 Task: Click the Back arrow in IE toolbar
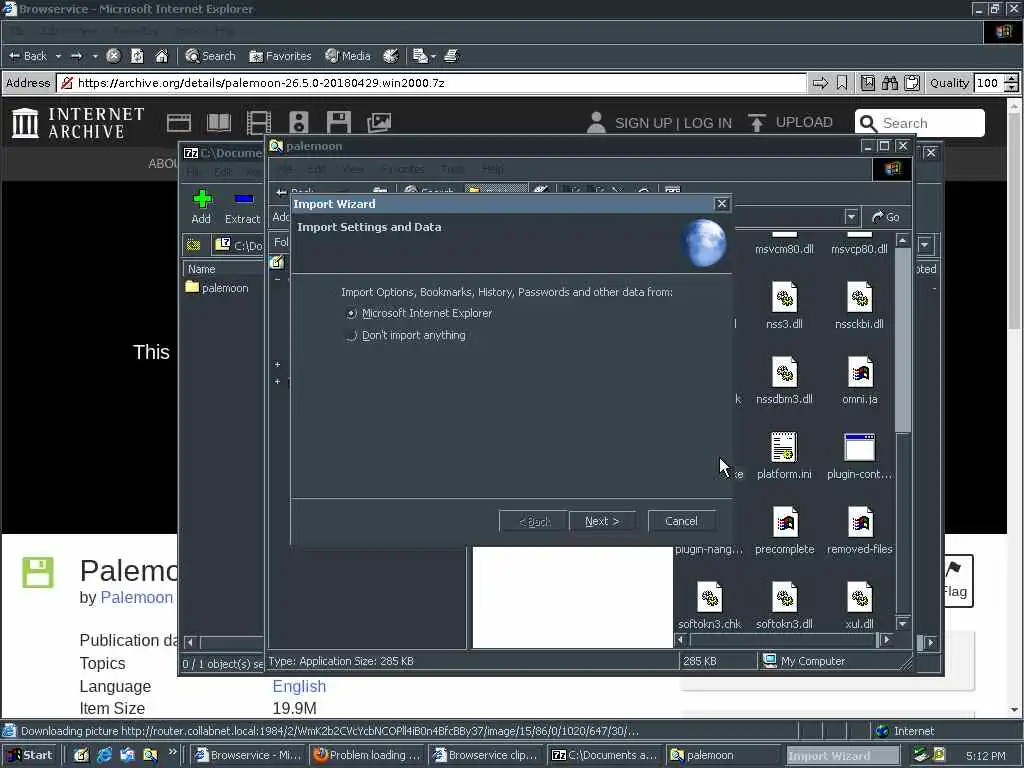click(x=27, y=56)
